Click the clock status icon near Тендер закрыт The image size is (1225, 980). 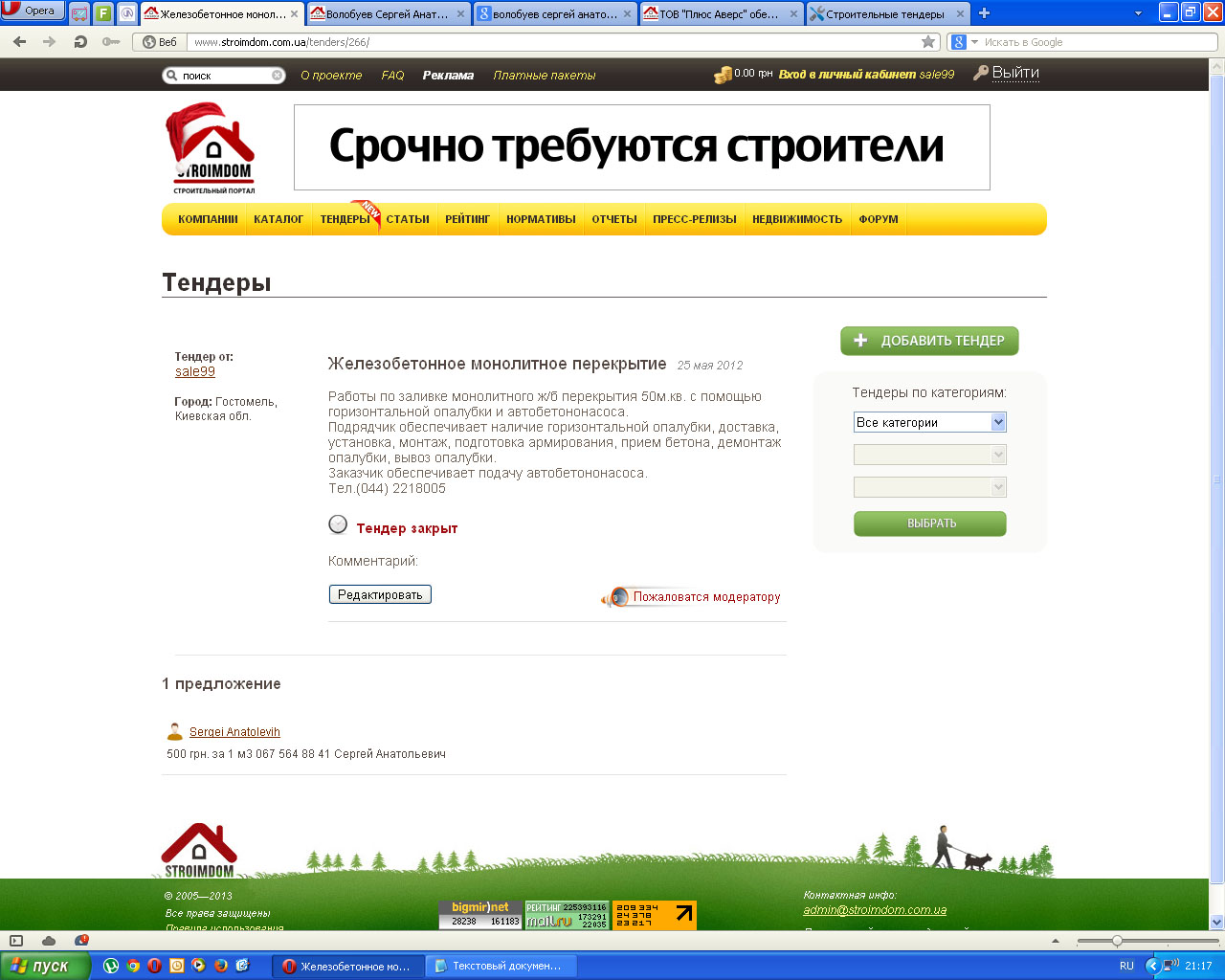pos(338,524)
